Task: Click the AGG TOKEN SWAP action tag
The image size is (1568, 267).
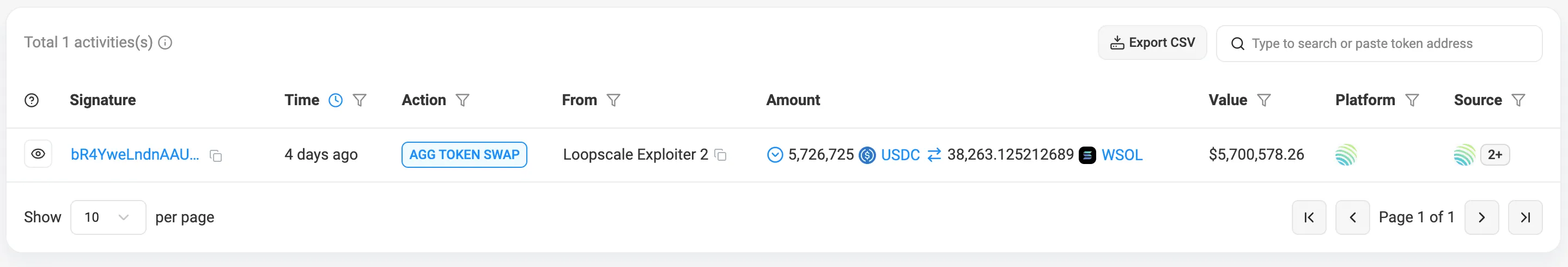Action: 464,155
